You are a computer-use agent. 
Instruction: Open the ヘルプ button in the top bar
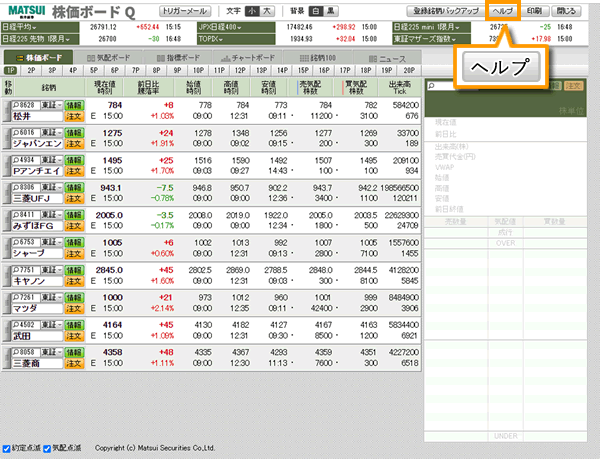[x=502, y=11]
